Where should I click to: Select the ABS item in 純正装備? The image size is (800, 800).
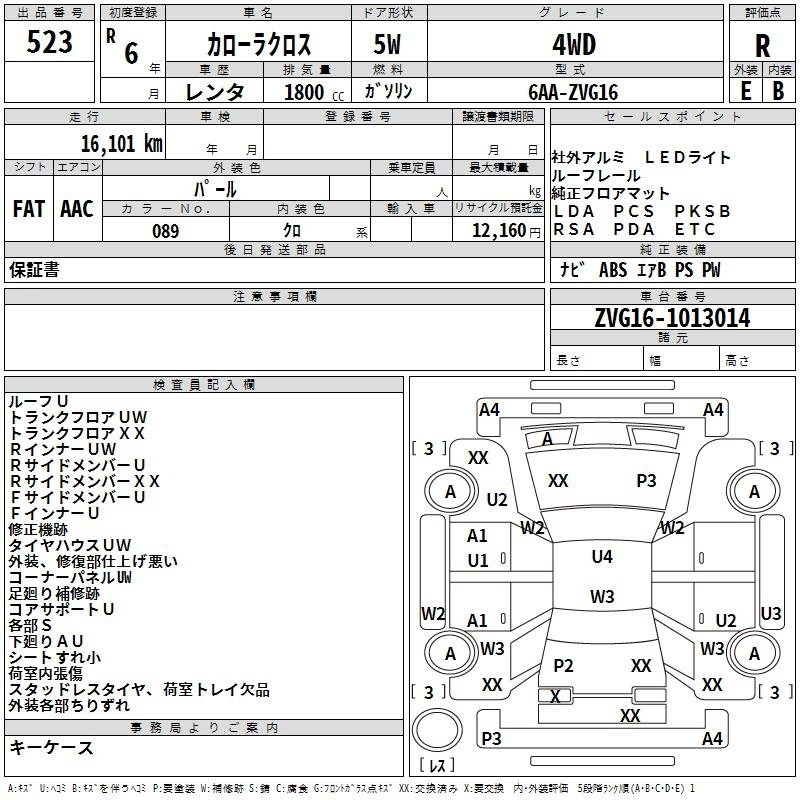coord(613,270)
